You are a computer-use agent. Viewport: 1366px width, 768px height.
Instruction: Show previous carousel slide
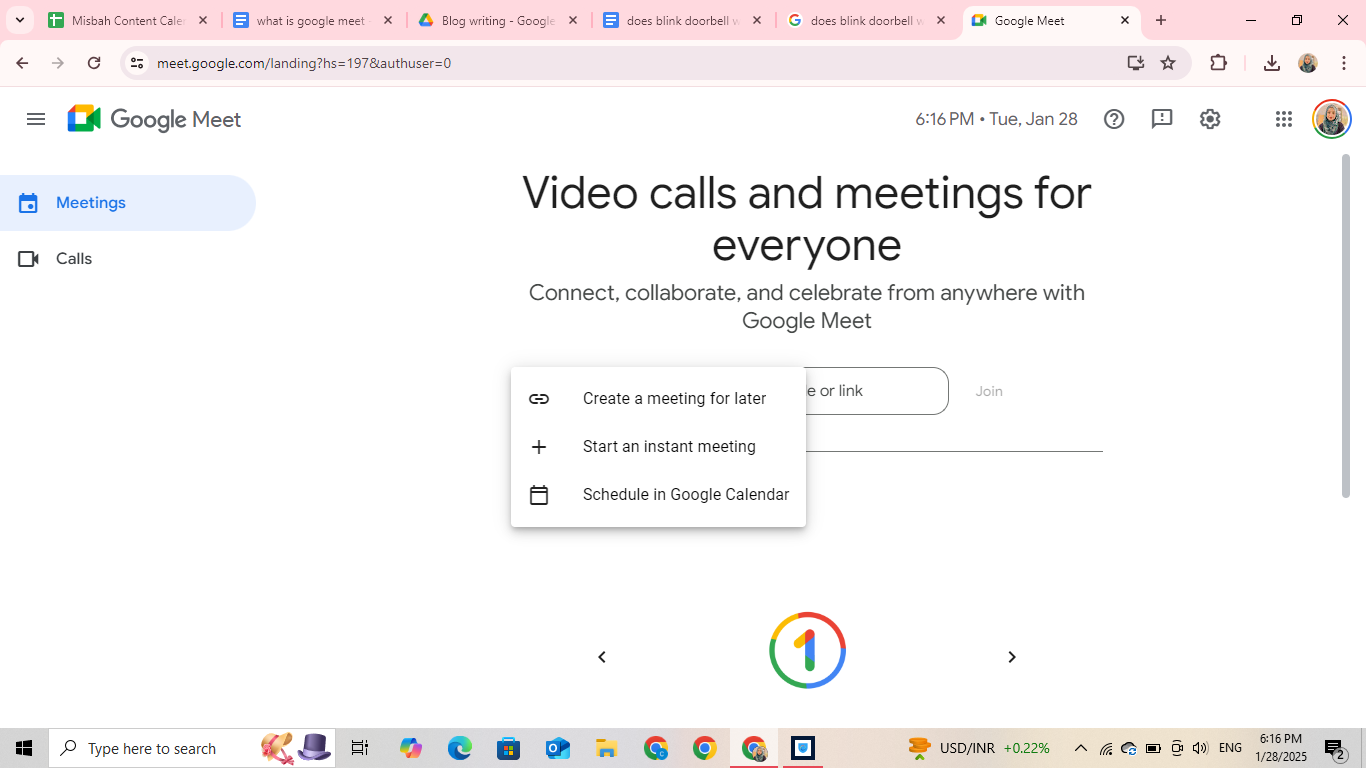click(602, 657)
